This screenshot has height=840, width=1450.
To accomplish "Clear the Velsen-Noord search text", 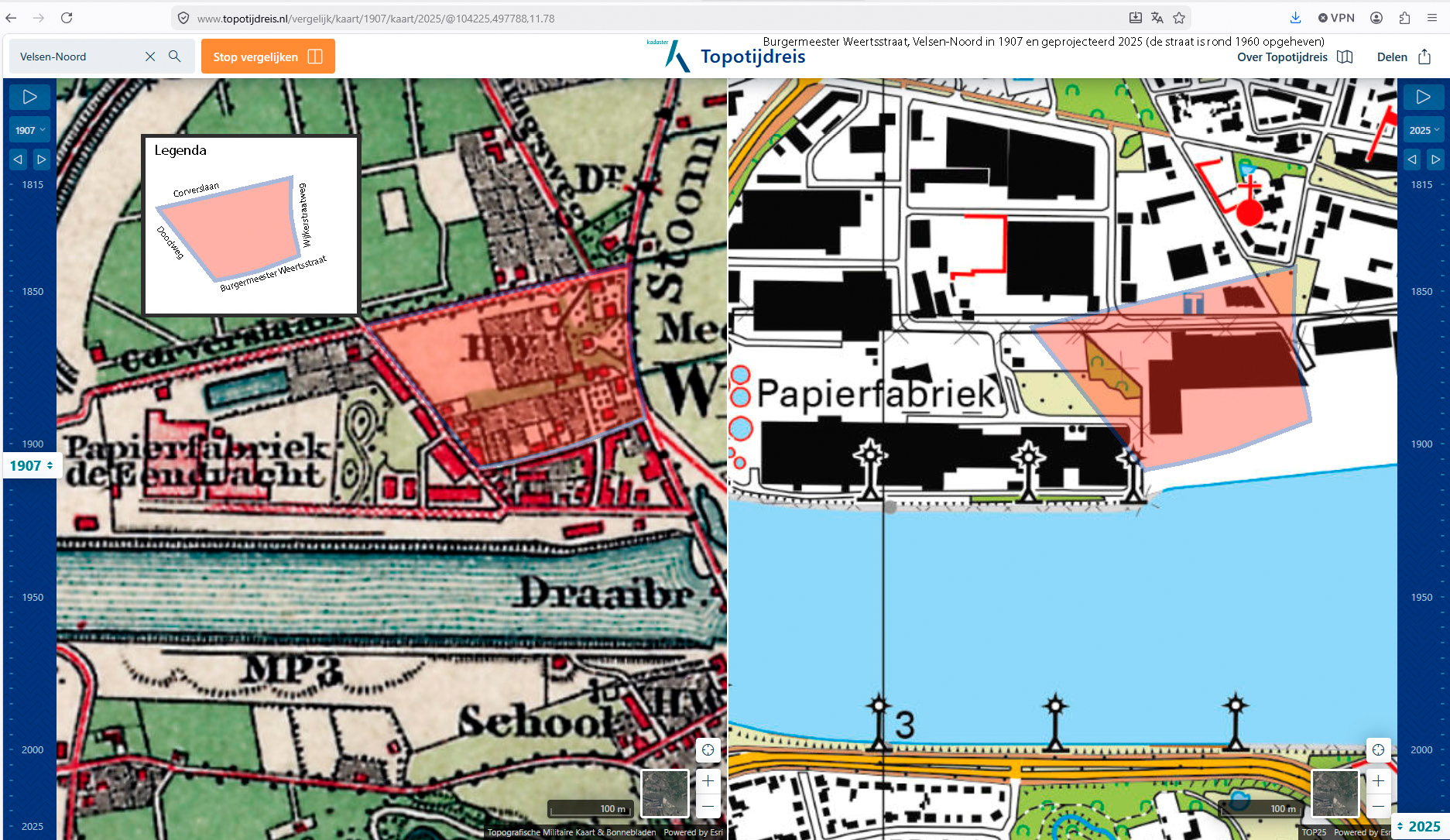I will coord(150,57).
